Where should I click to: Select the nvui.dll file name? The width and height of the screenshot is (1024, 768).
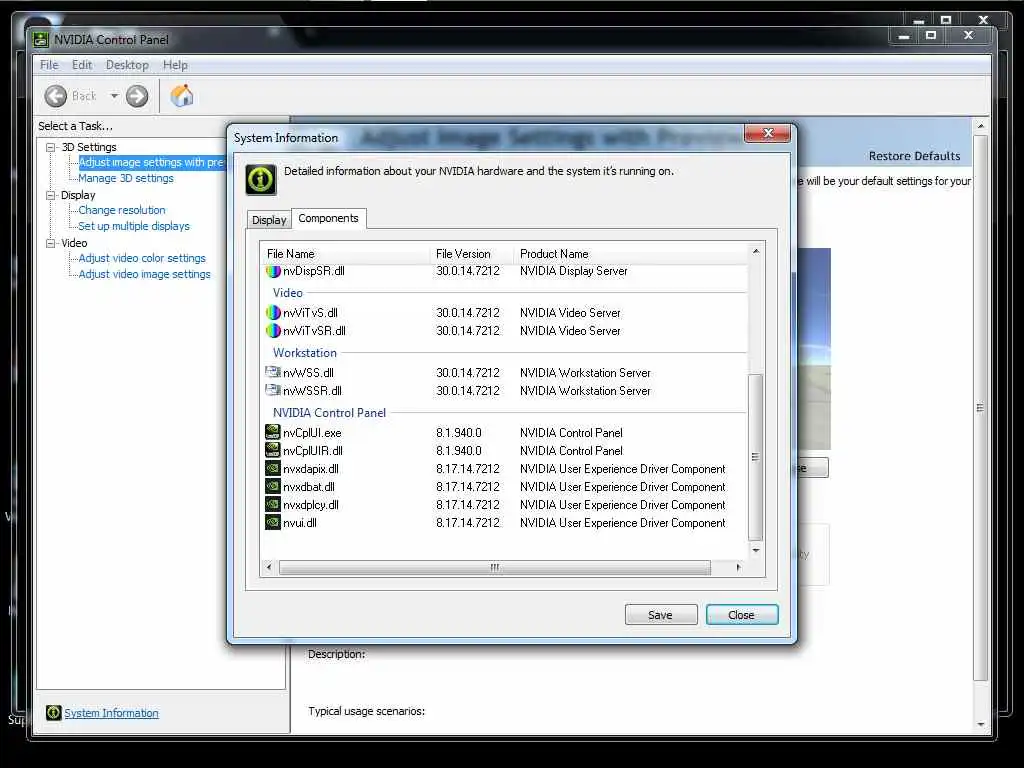point(300,523)
